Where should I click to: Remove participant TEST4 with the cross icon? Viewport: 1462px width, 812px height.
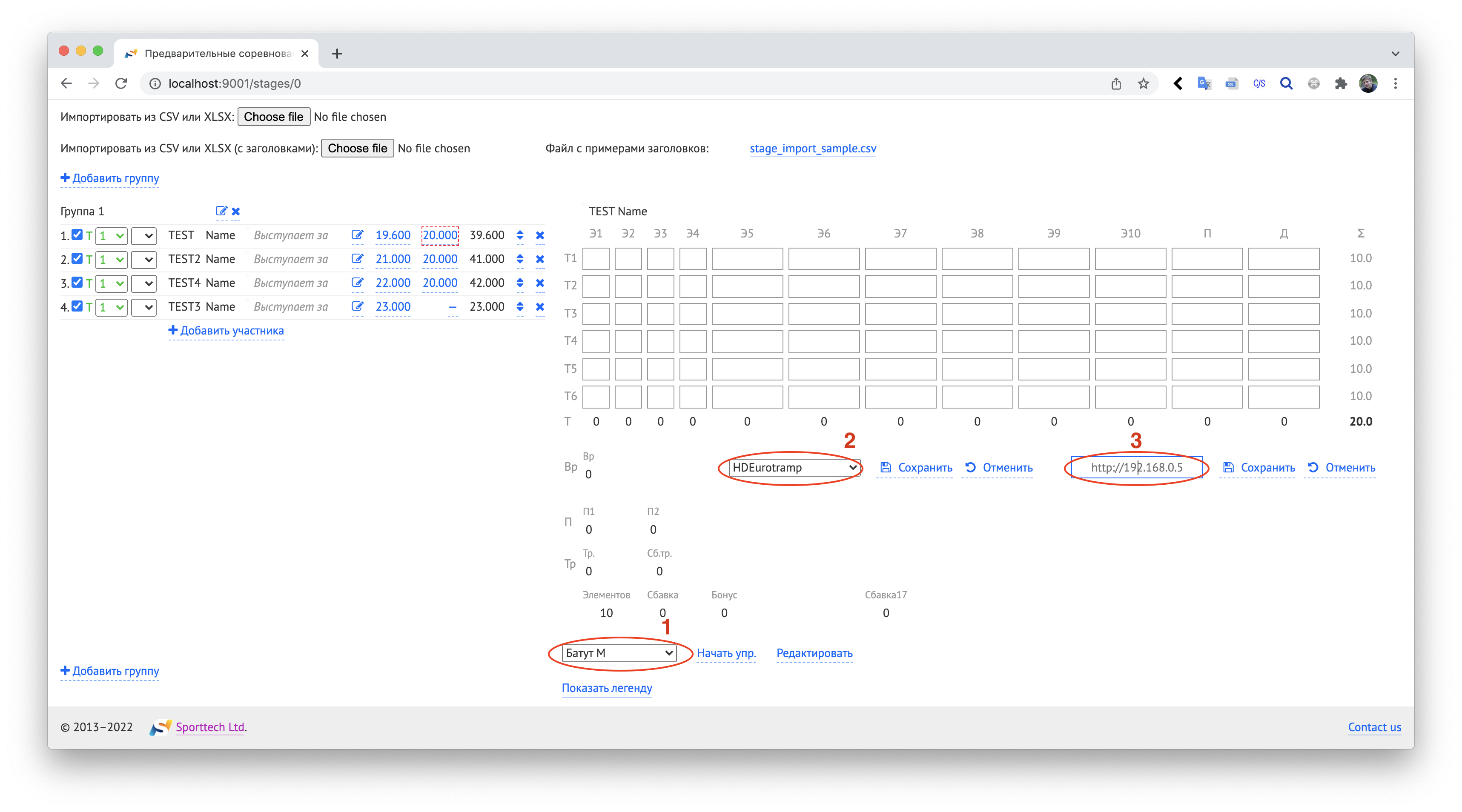540,283
